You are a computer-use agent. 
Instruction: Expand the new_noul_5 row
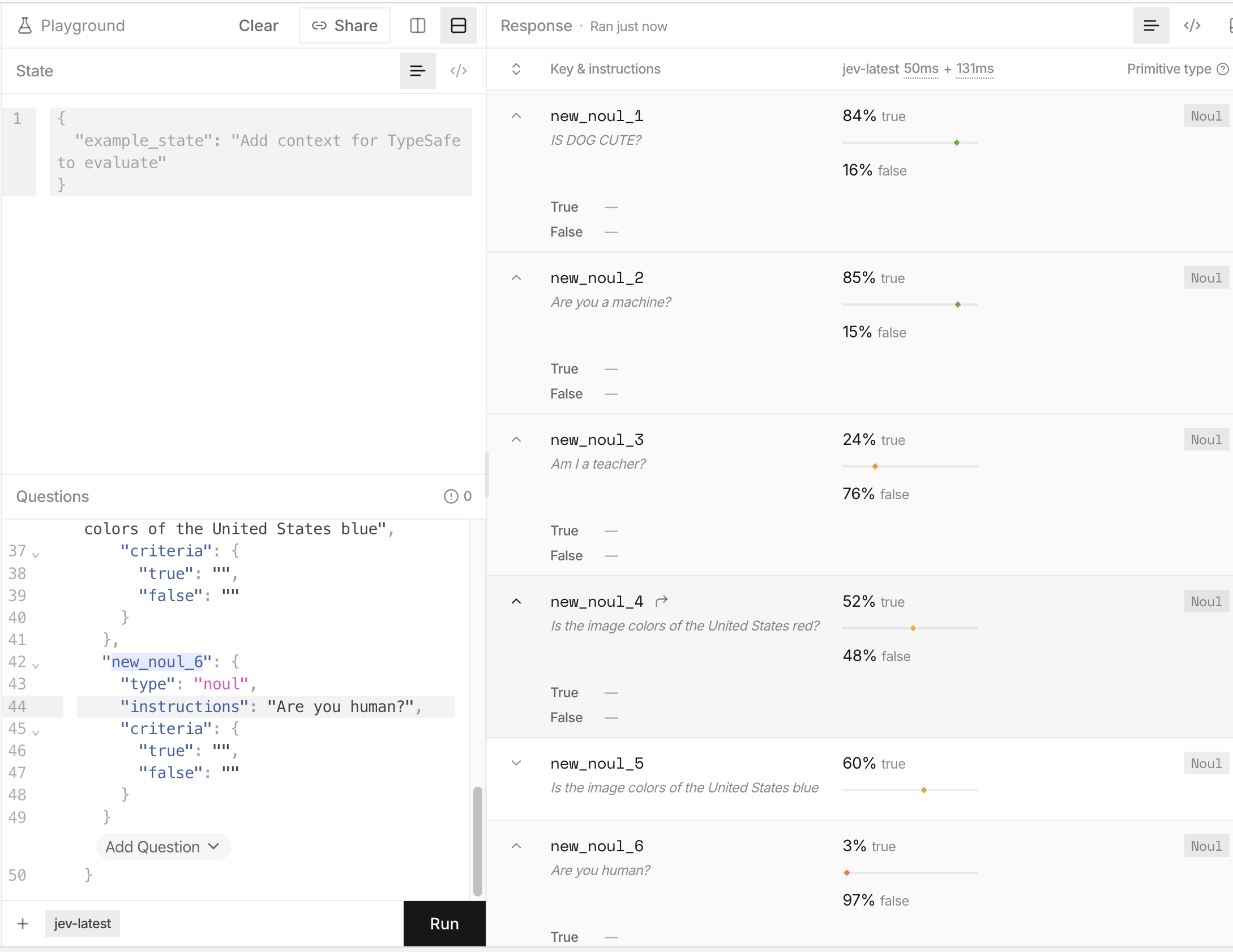point(516,764)
